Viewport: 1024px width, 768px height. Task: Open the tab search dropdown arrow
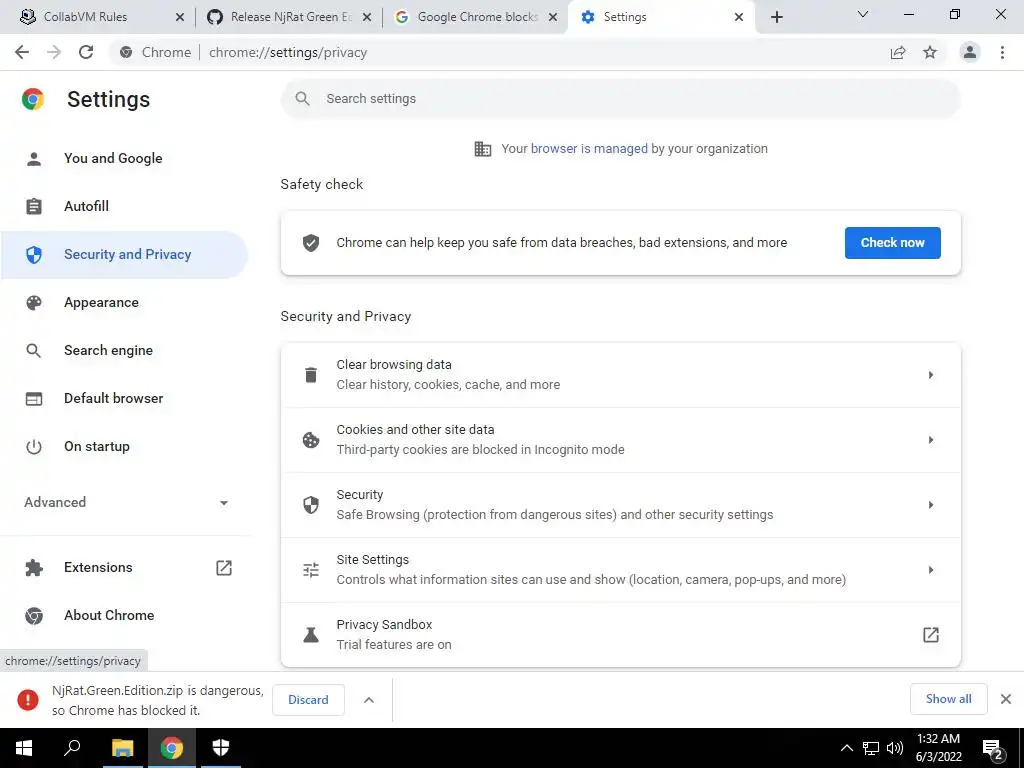(x=863, y=14)
